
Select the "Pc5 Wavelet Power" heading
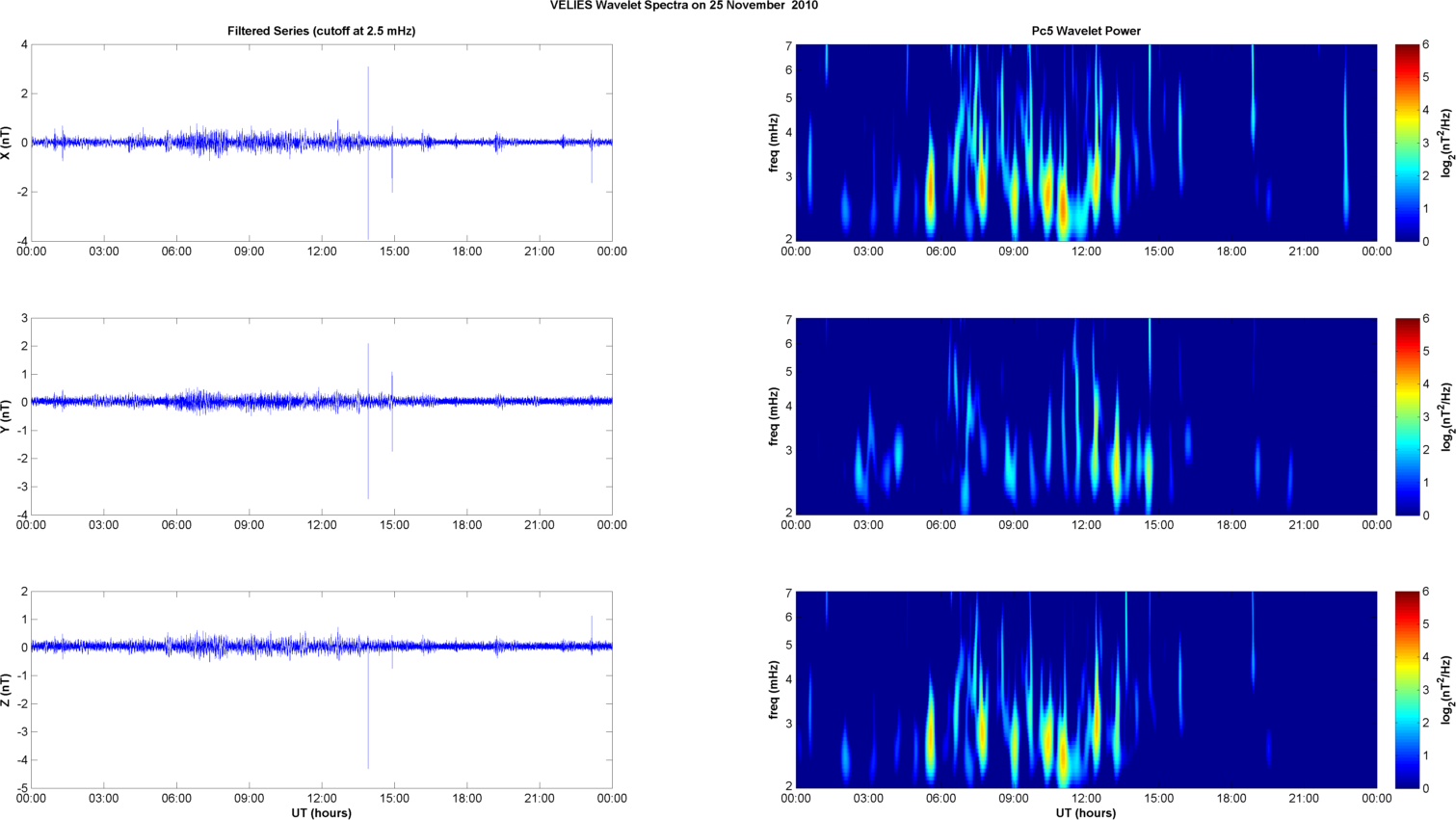1086,31
